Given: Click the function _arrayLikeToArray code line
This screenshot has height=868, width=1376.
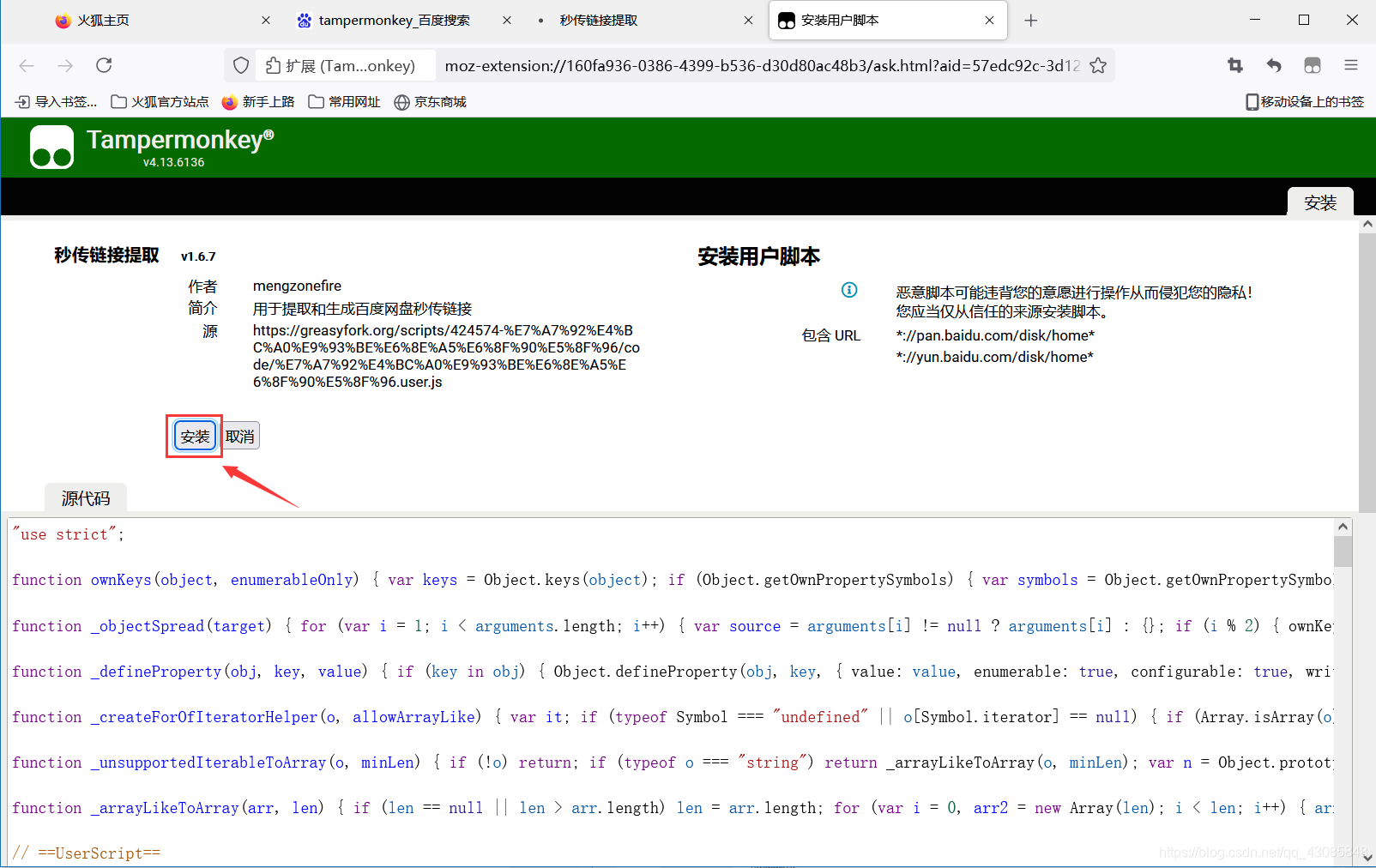Looking at the screenshot, I should point(672,808).
